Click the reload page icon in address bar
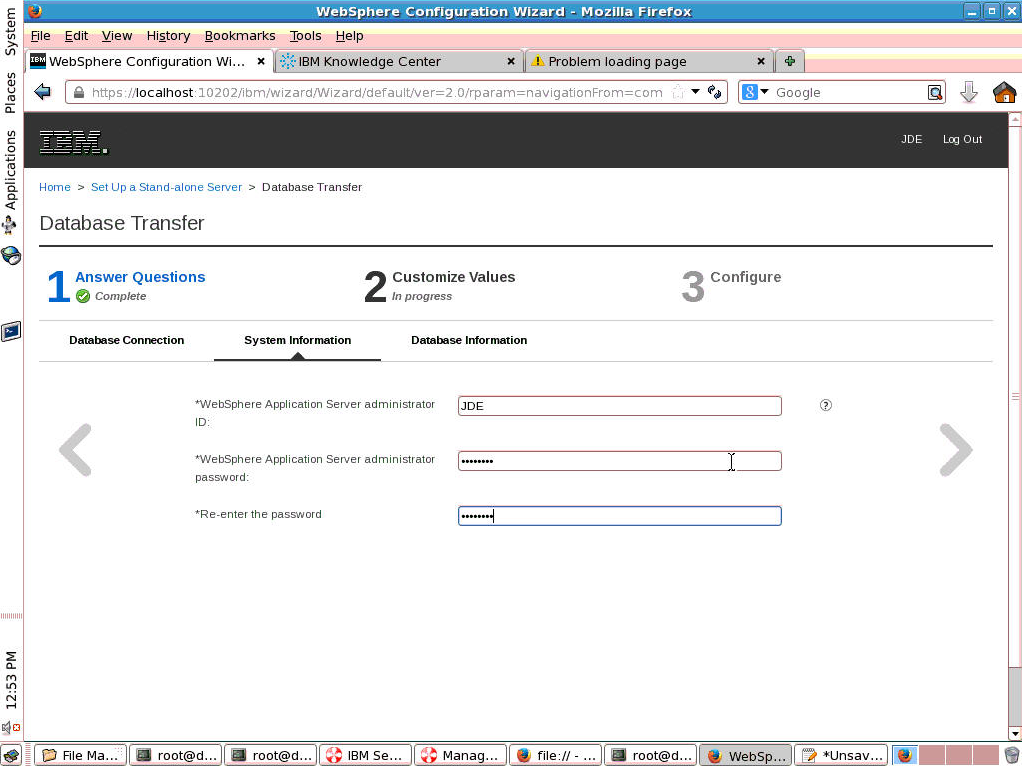 click(715, 92)
